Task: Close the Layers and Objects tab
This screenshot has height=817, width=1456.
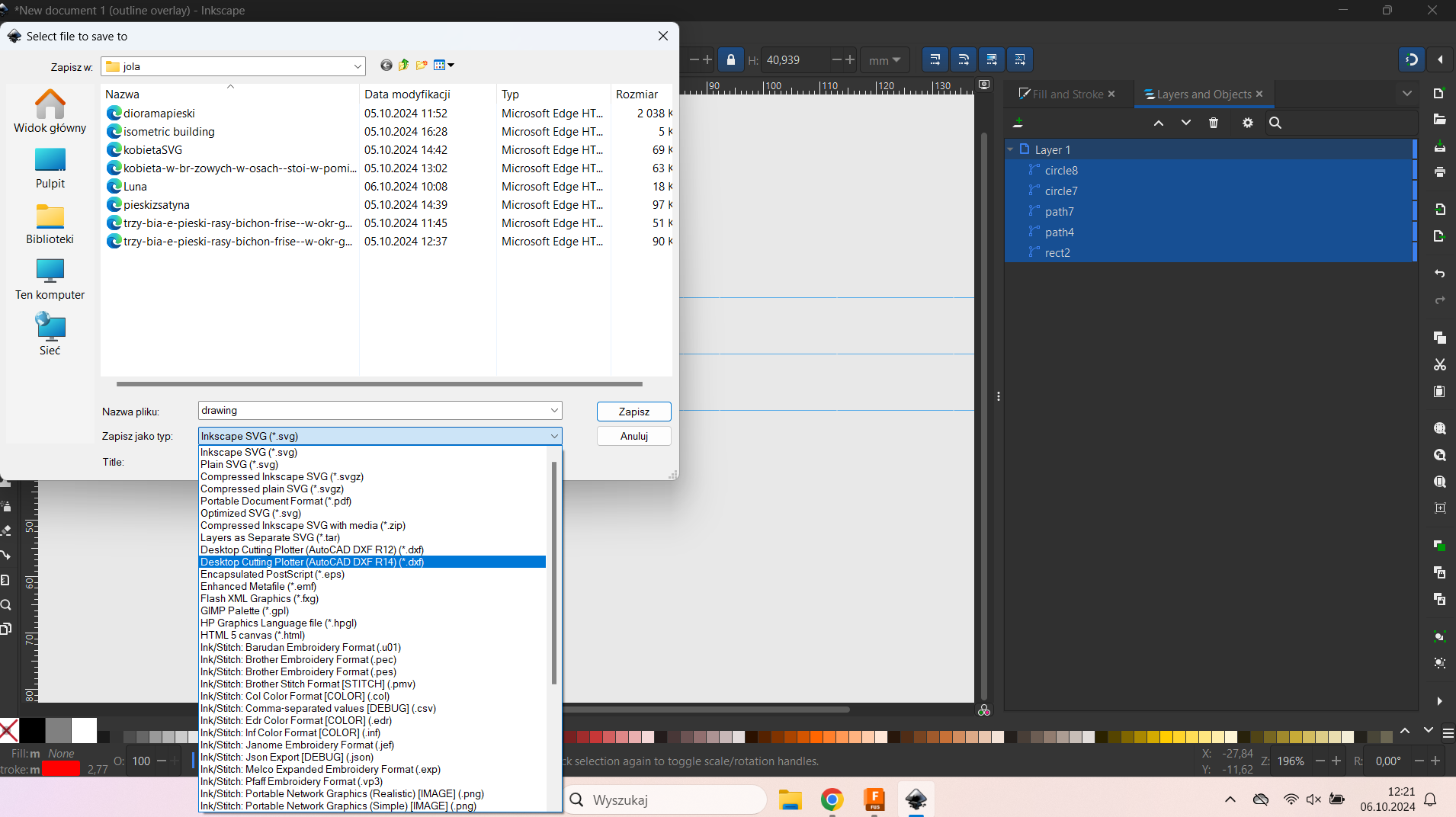Action: tap(1259, 94)
